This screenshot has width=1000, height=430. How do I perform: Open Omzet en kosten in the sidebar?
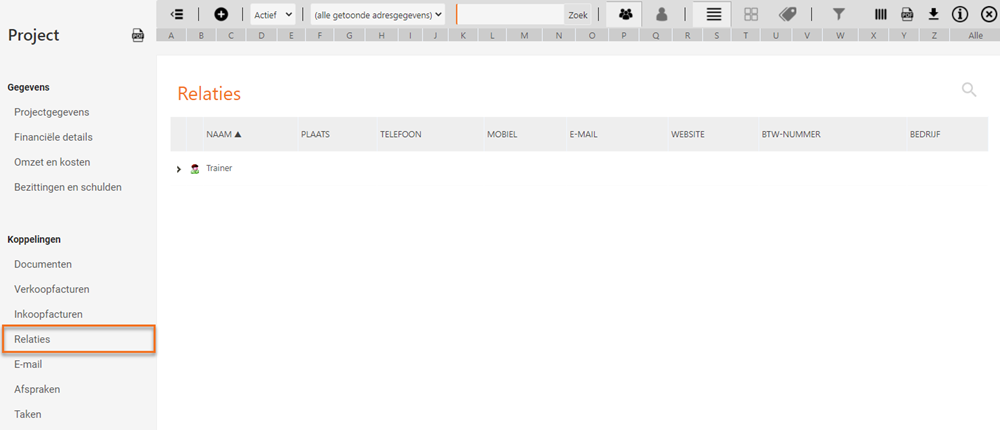pyautogui.click(x=52, y=162)
